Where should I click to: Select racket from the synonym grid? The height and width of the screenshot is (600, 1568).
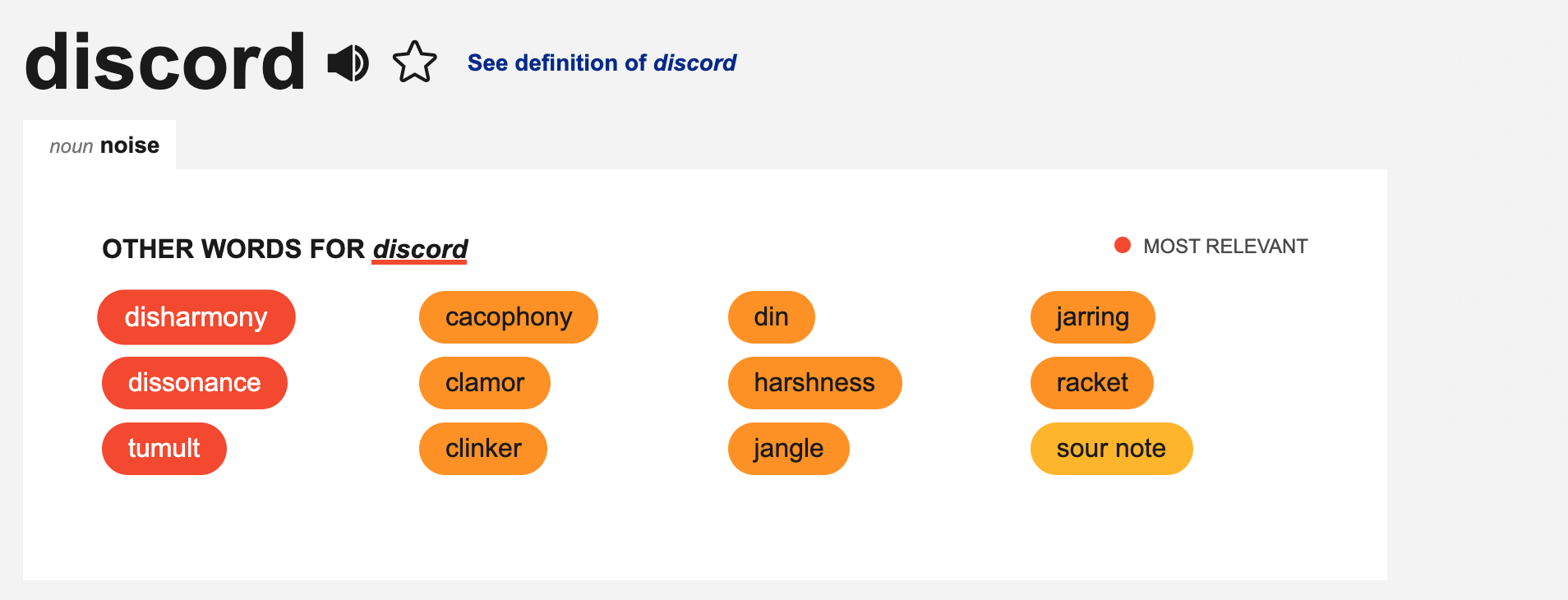click(x=1092, y=382)
